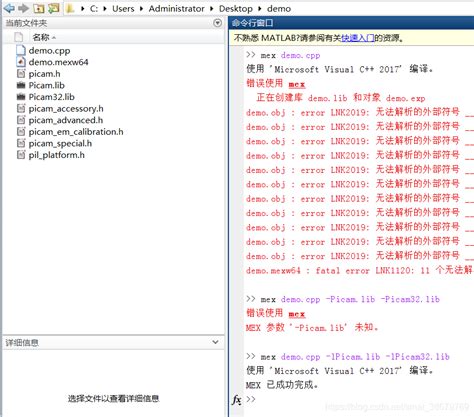Open the quick start getting started link
The image size is (474, 417).
tap(357, 38)
